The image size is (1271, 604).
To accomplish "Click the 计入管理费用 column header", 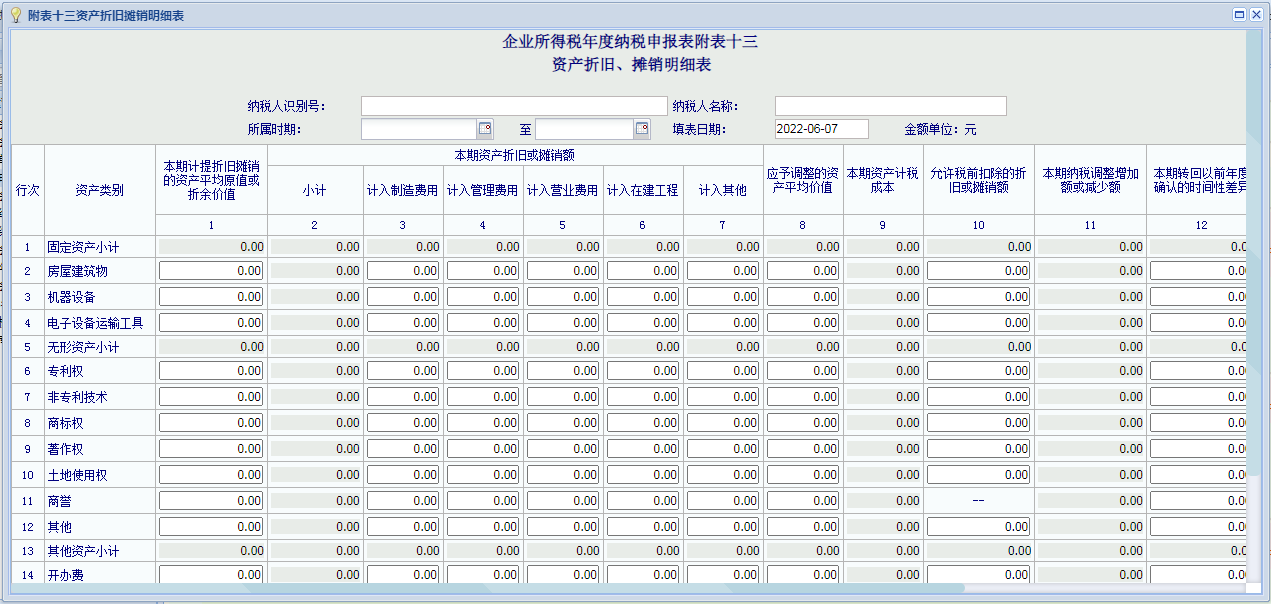I will click(x=483, y=190).
